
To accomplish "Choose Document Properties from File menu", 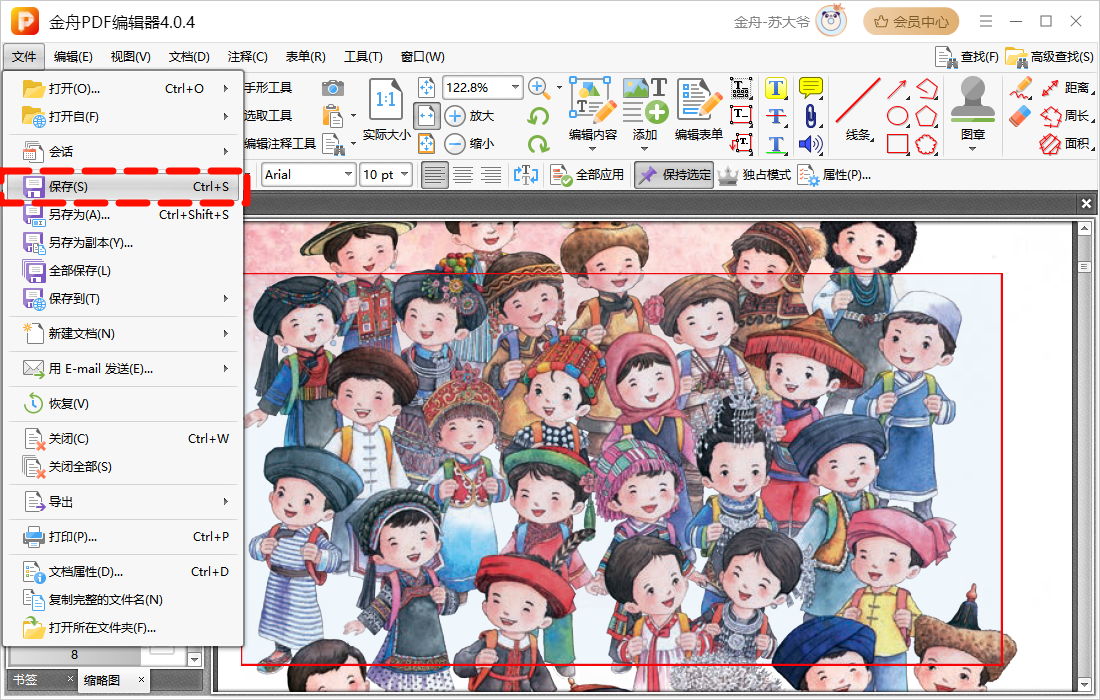I will coord(123,572).
